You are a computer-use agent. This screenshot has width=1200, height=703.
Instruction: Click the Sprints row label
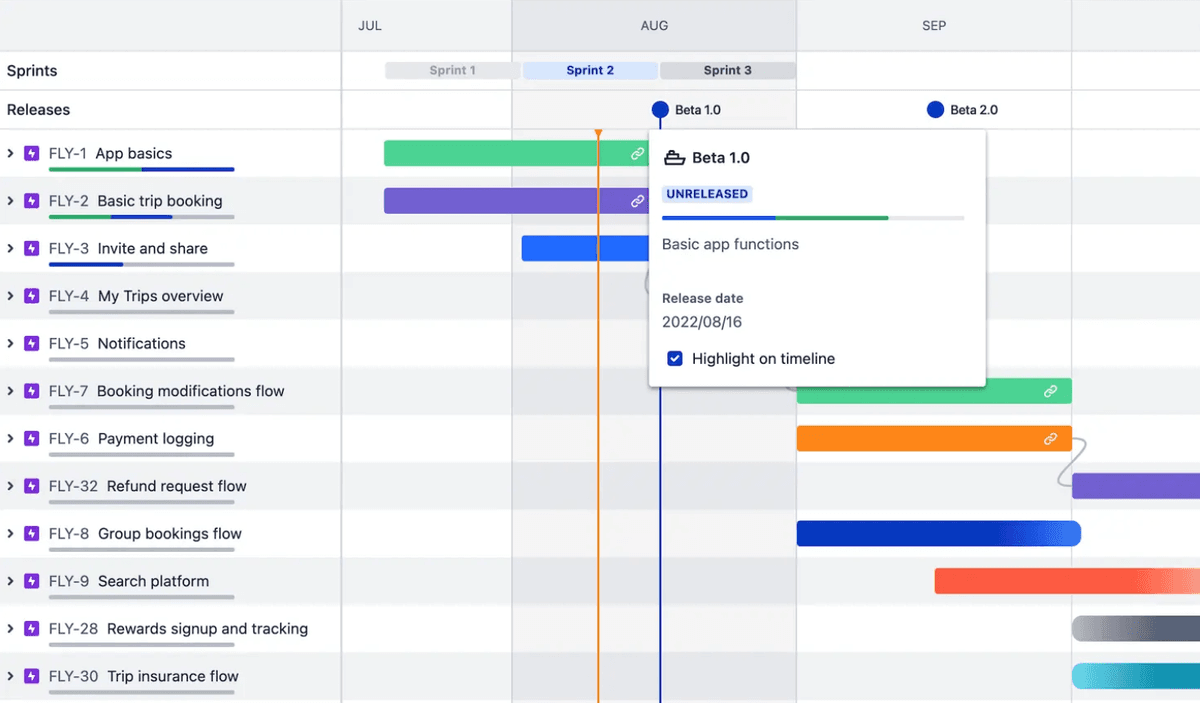click(32, 71)
